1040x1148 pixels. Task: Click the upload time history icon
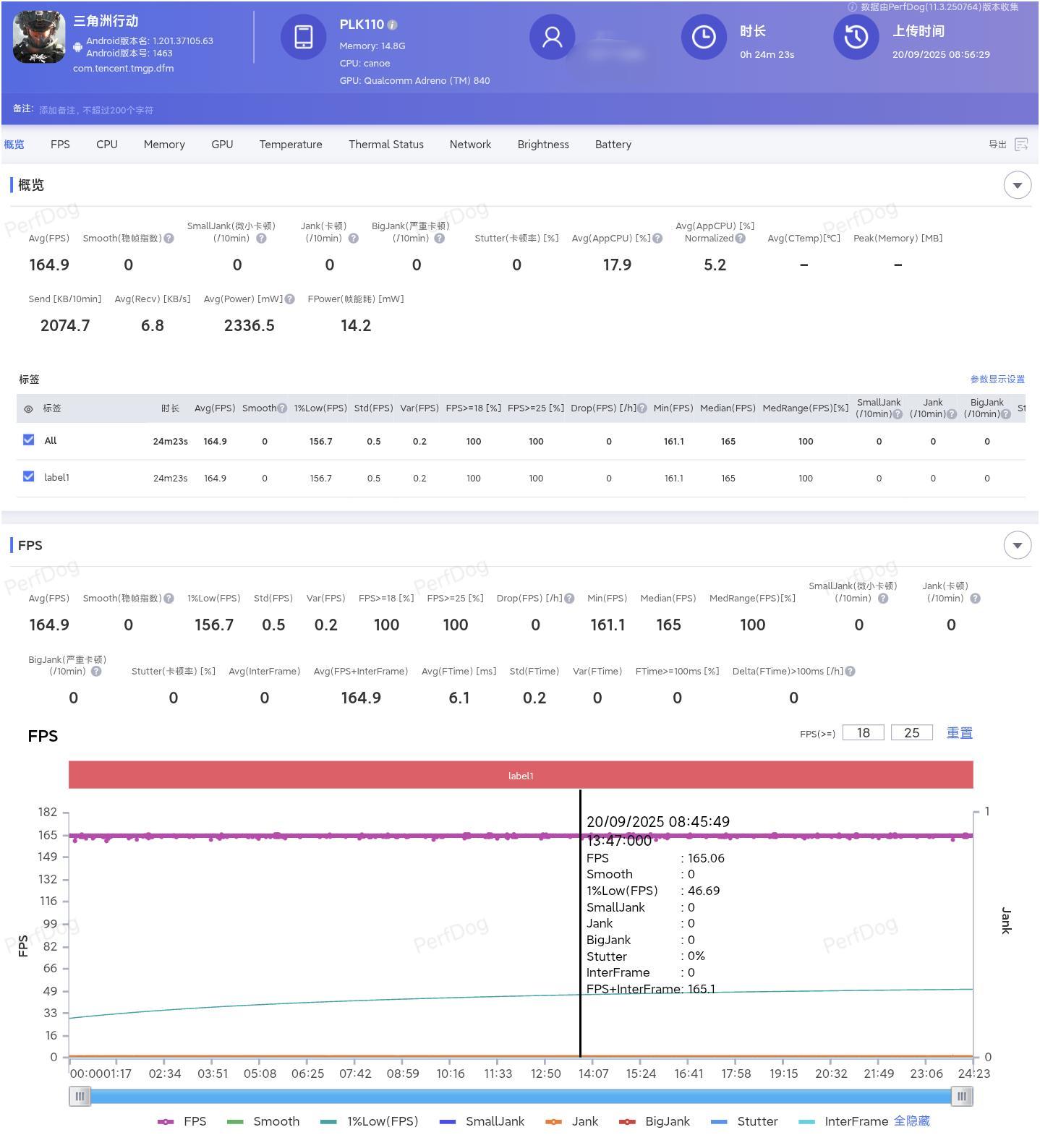(856, 37)
